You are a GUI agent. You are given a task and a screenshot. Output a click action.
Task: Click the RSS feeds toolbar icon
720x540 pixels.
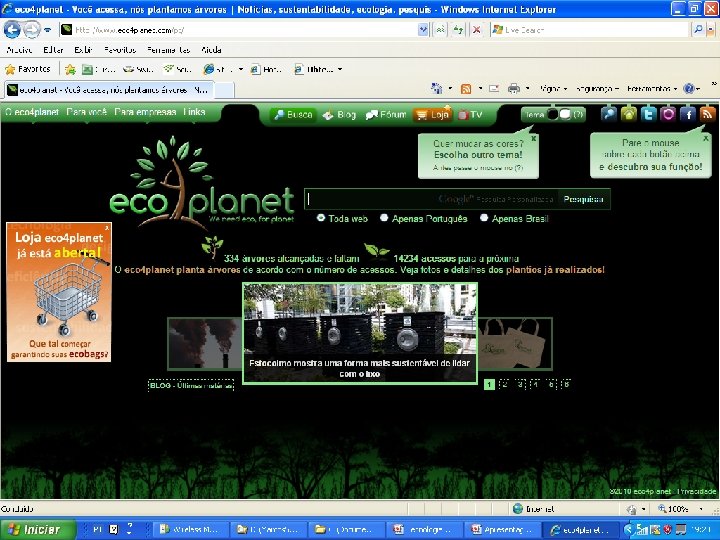[x=466, y=89]
